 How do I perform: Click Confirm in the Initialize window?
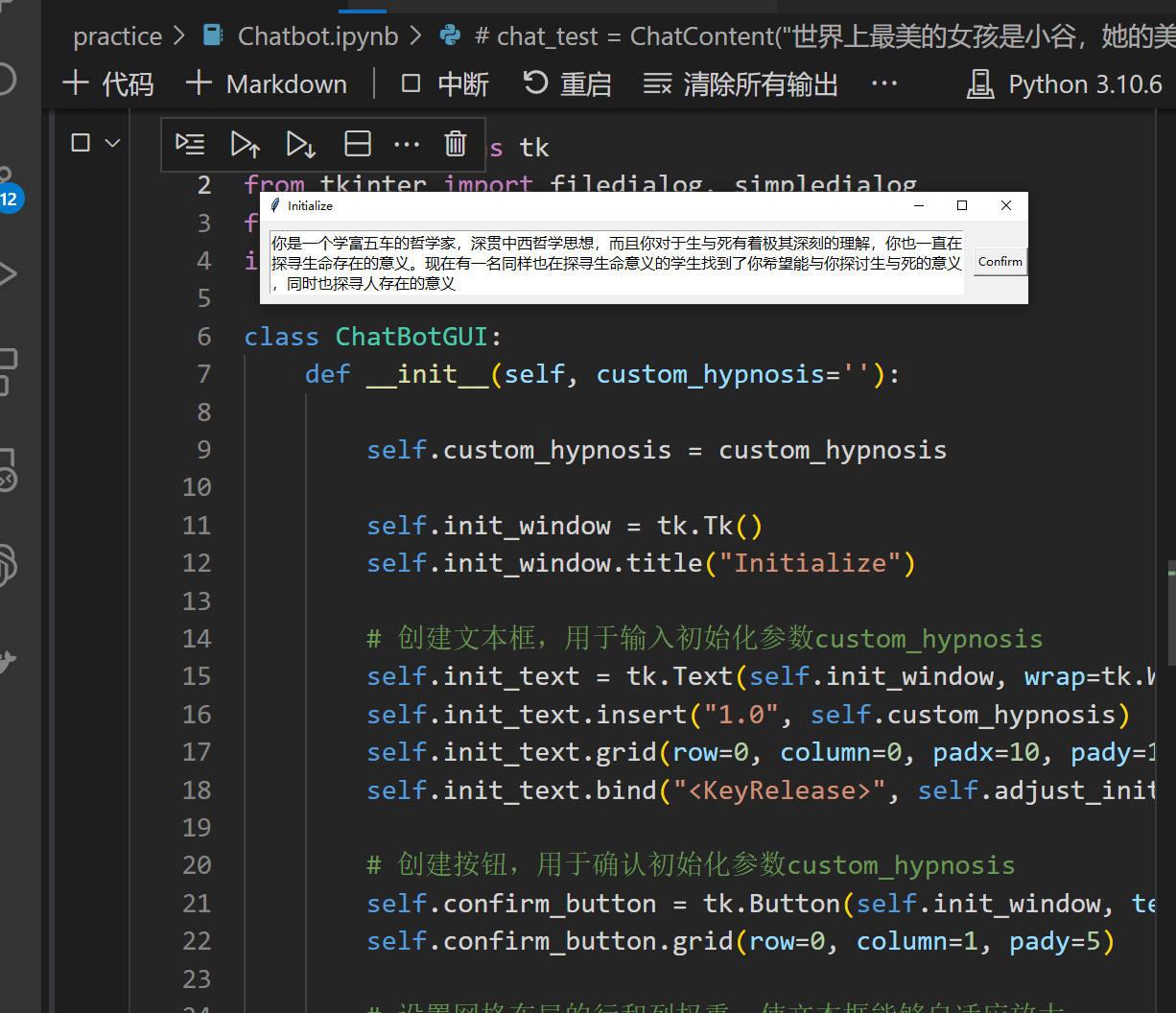point(1000,262)
